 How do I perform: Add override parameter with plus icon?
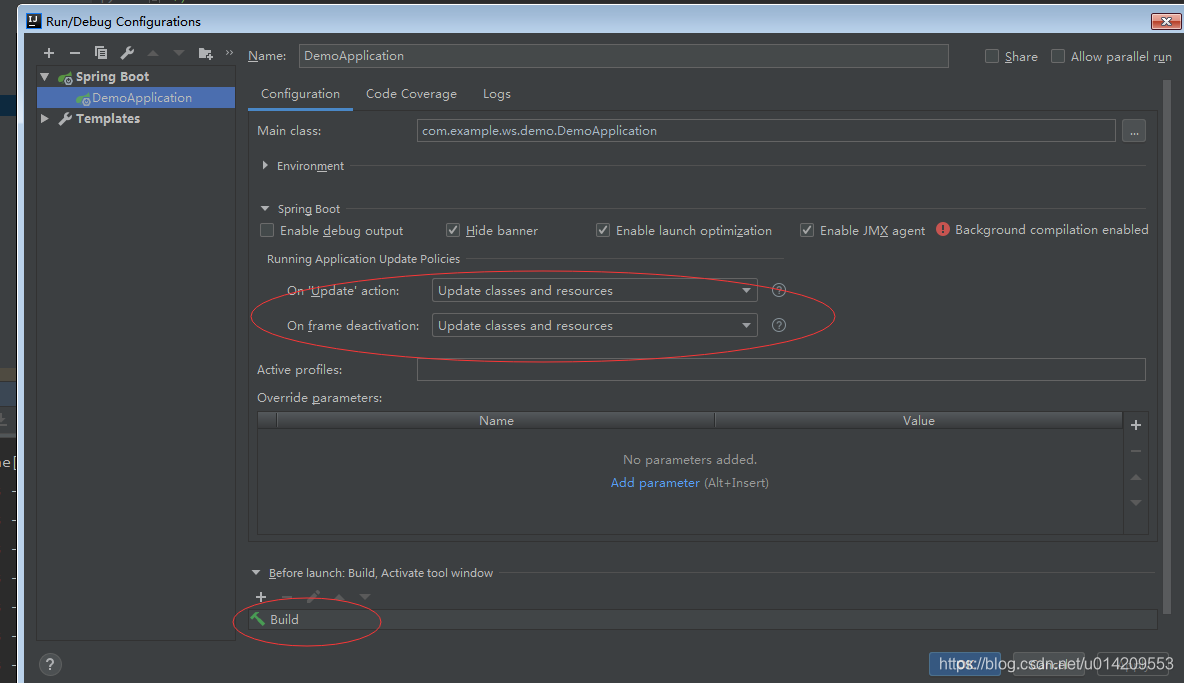click(x=1136, y=425)
